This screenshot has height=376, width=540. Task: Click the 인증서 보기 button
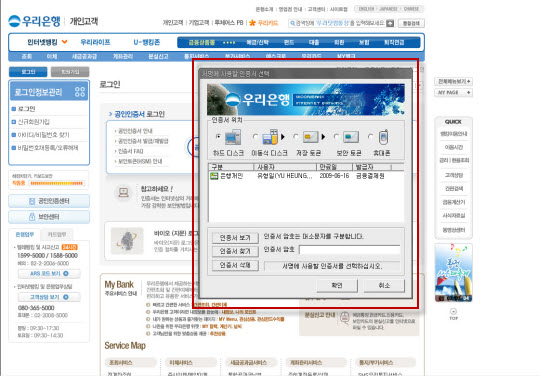click(235, 238)
